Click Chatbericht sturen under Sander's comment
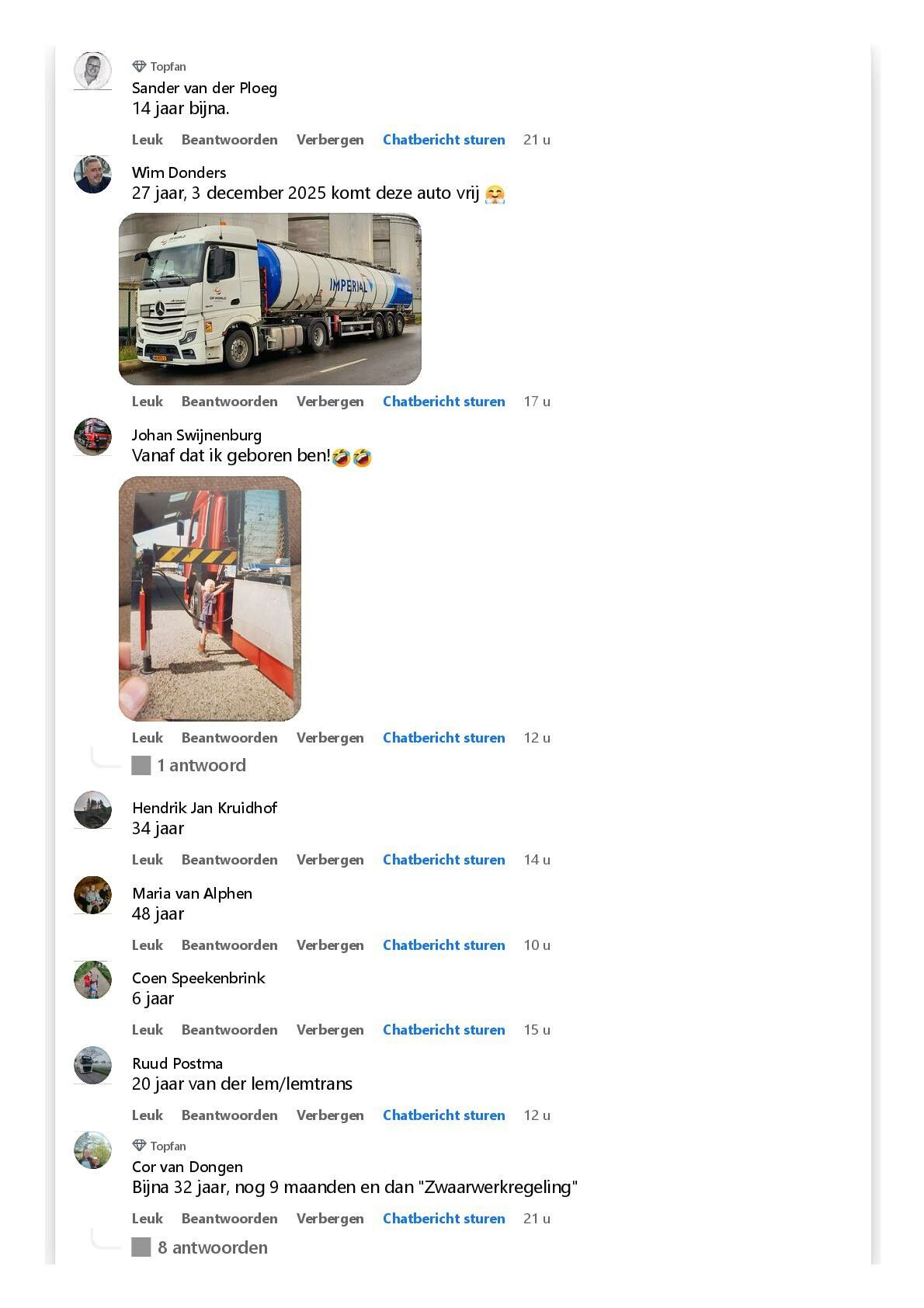 point(443,140)
